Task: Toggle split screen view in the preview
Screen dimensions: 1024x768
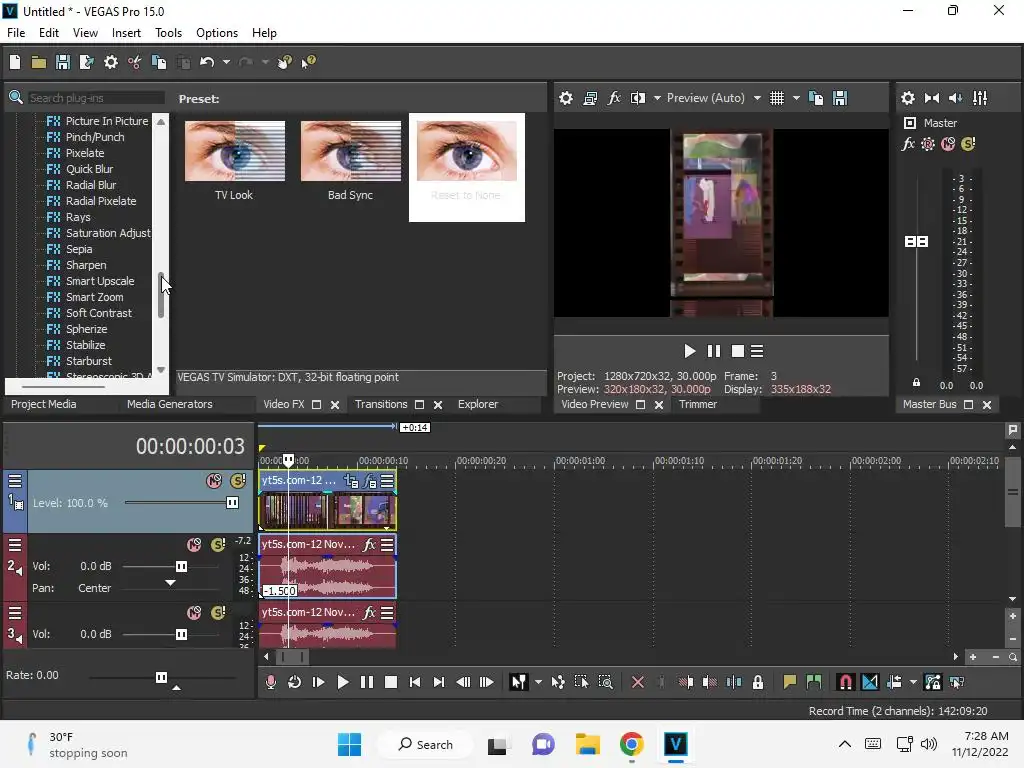Action: click(x=637, y=98)
